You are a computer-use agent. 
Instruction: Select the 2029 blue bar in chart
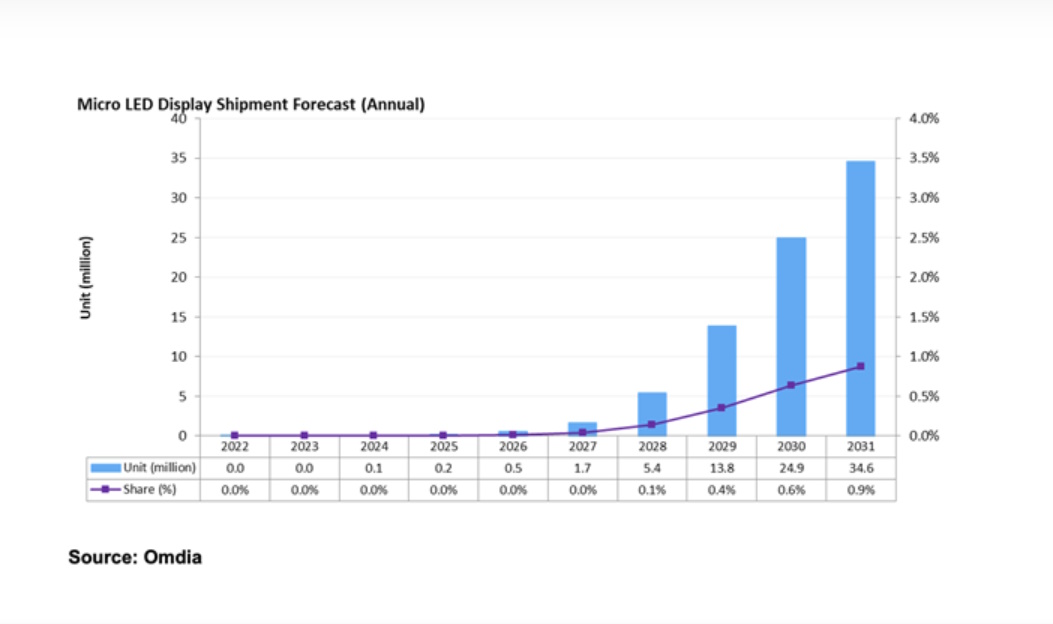(x=721, y=380)
